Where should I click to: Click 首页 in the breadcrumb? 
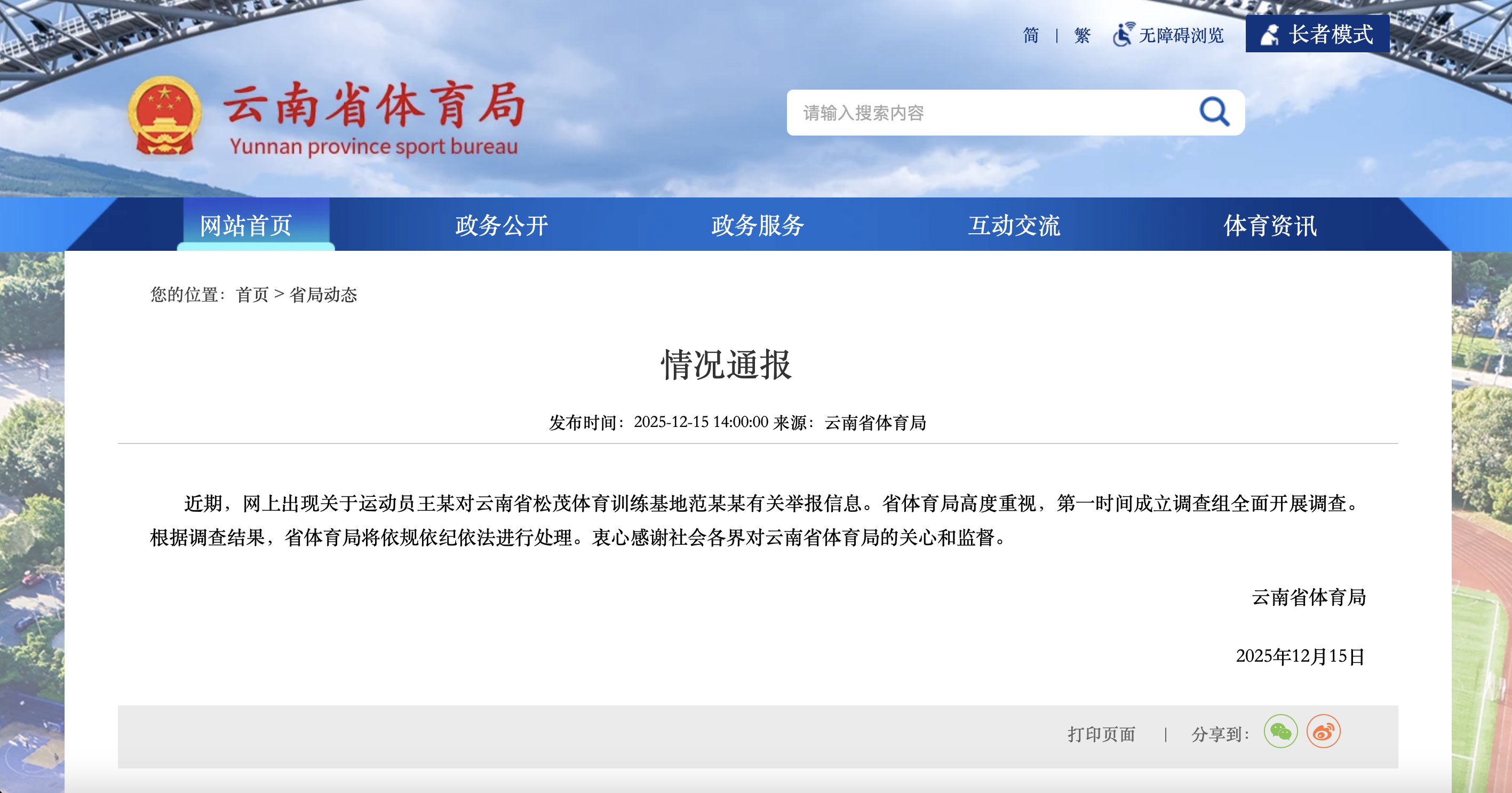point(252,295)
